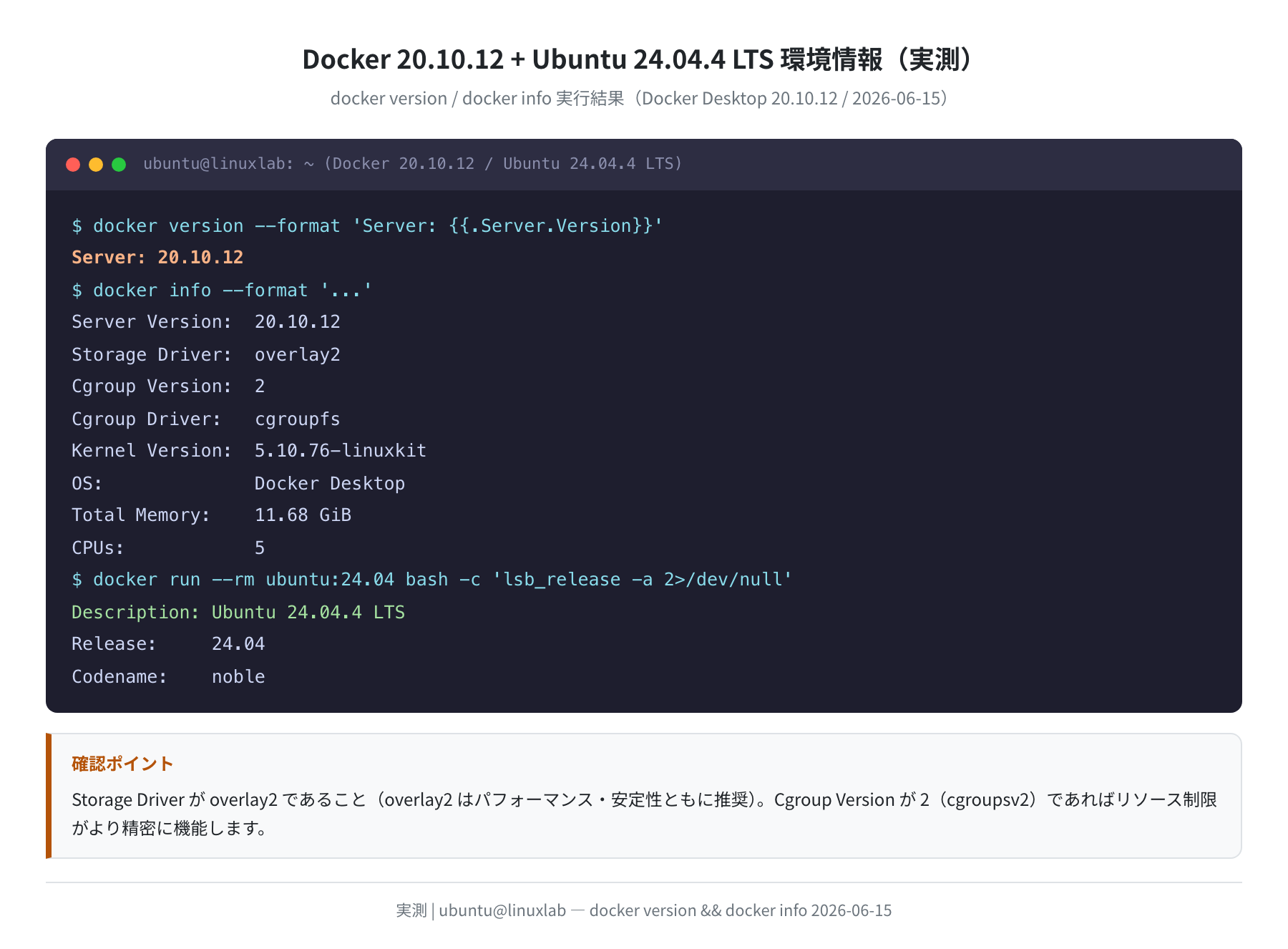Image resolution: width=1288 pixels, height=949 pixels.
Task: Click the red close dot in terminal header
Action: (x=73, y=165)
